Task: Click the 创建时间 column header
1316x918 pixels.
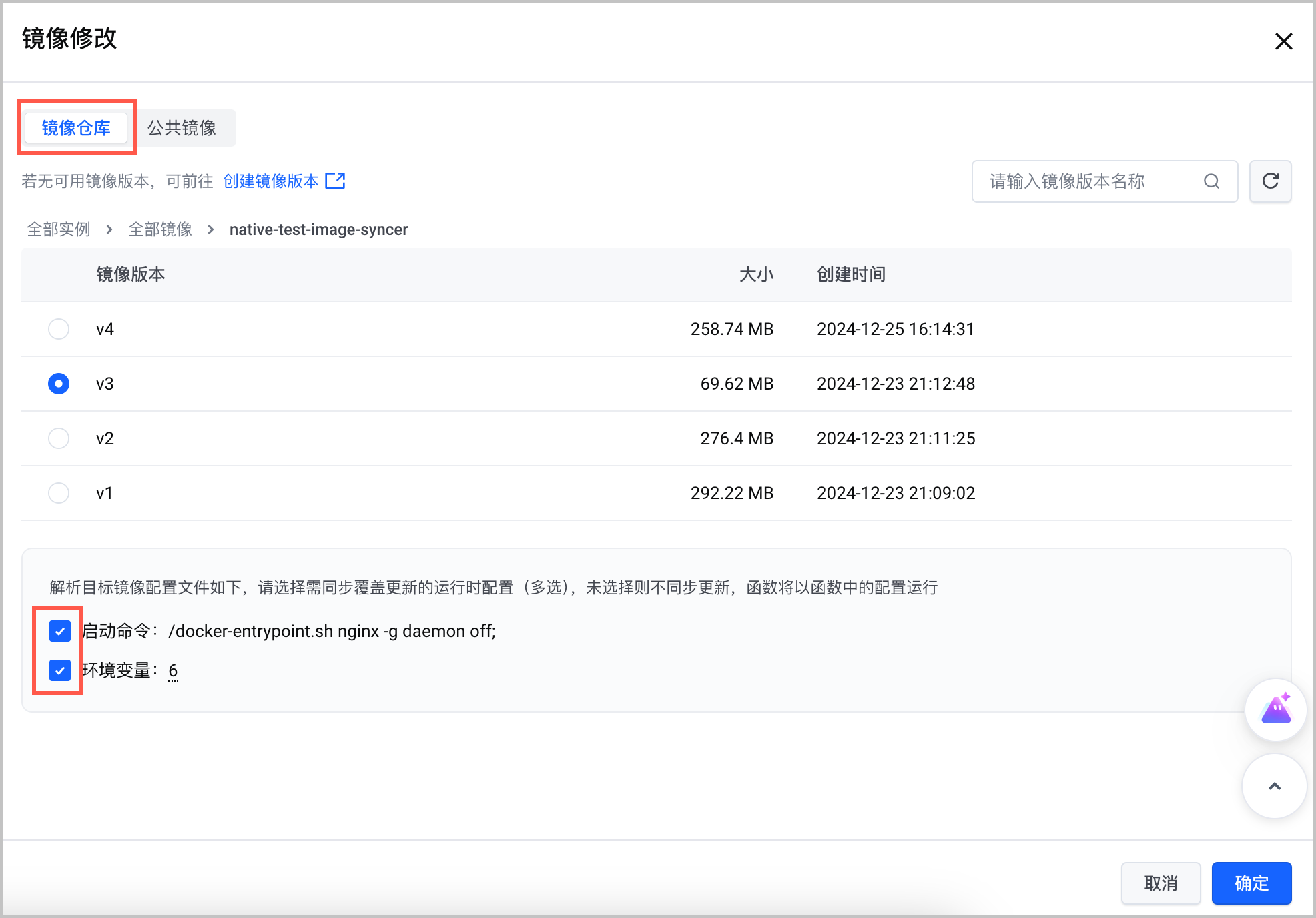Action: click(852, 274)
